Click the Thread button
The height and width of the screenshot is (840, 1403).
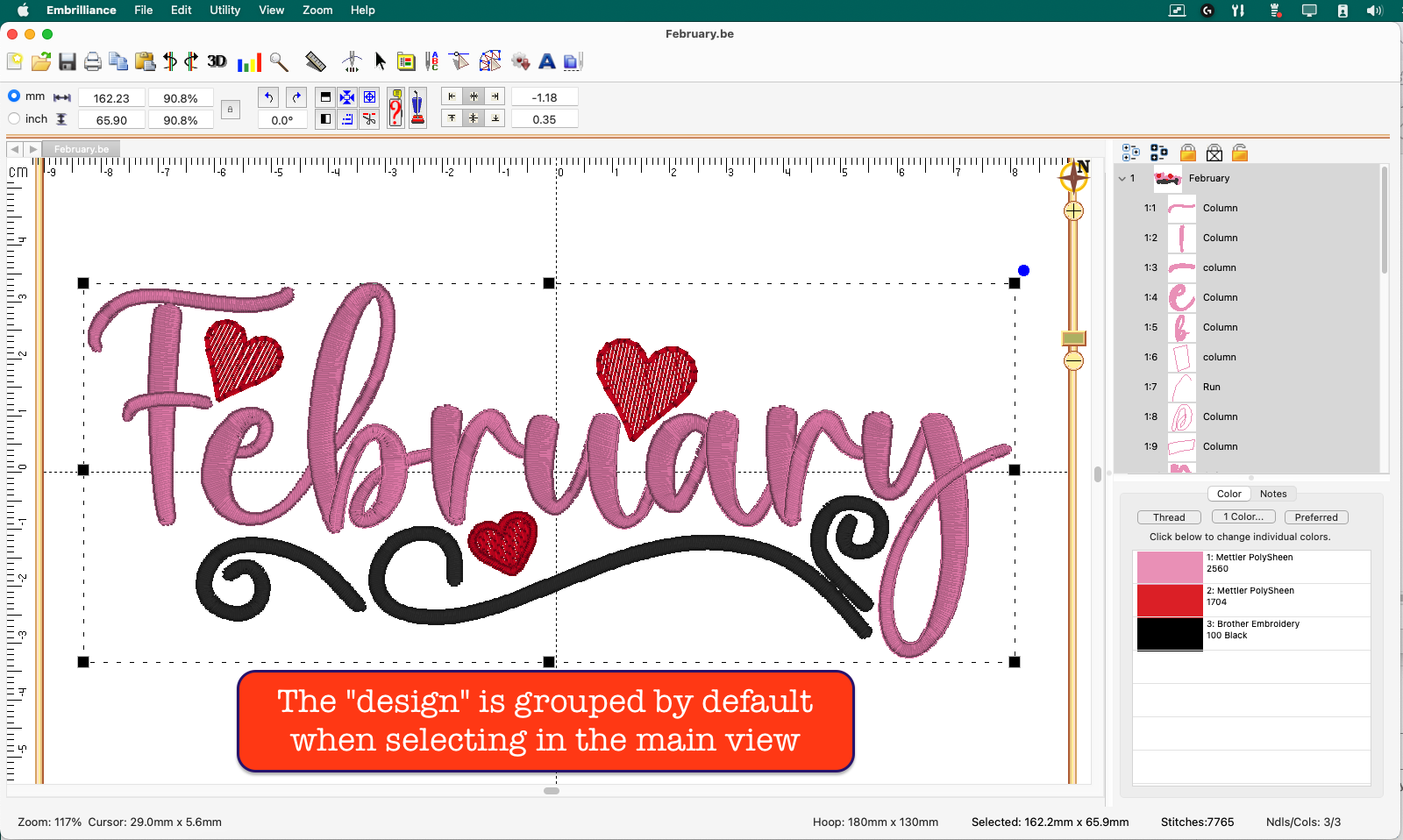tap(1169, 516)
